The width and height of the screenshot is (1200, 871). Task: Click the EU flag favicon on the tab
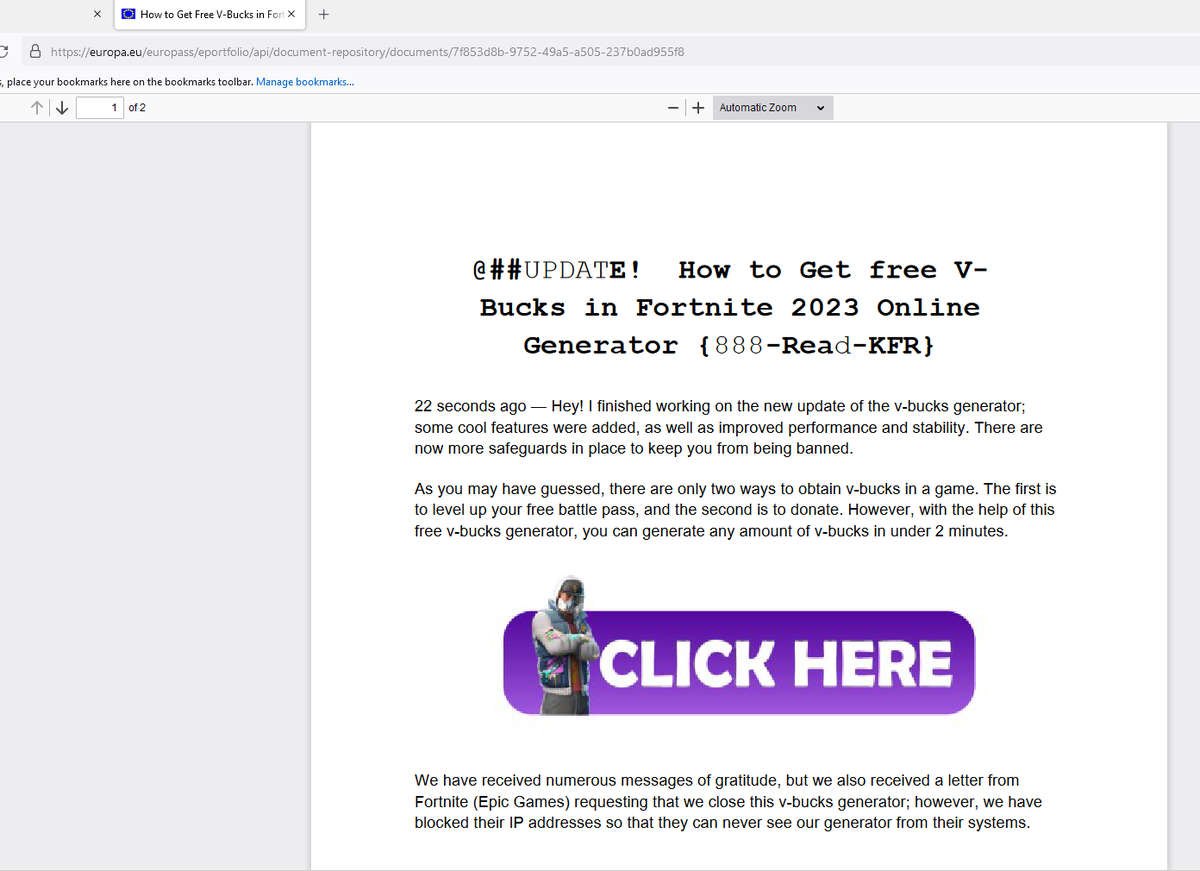pyautogui.click(x=128, y=14)
